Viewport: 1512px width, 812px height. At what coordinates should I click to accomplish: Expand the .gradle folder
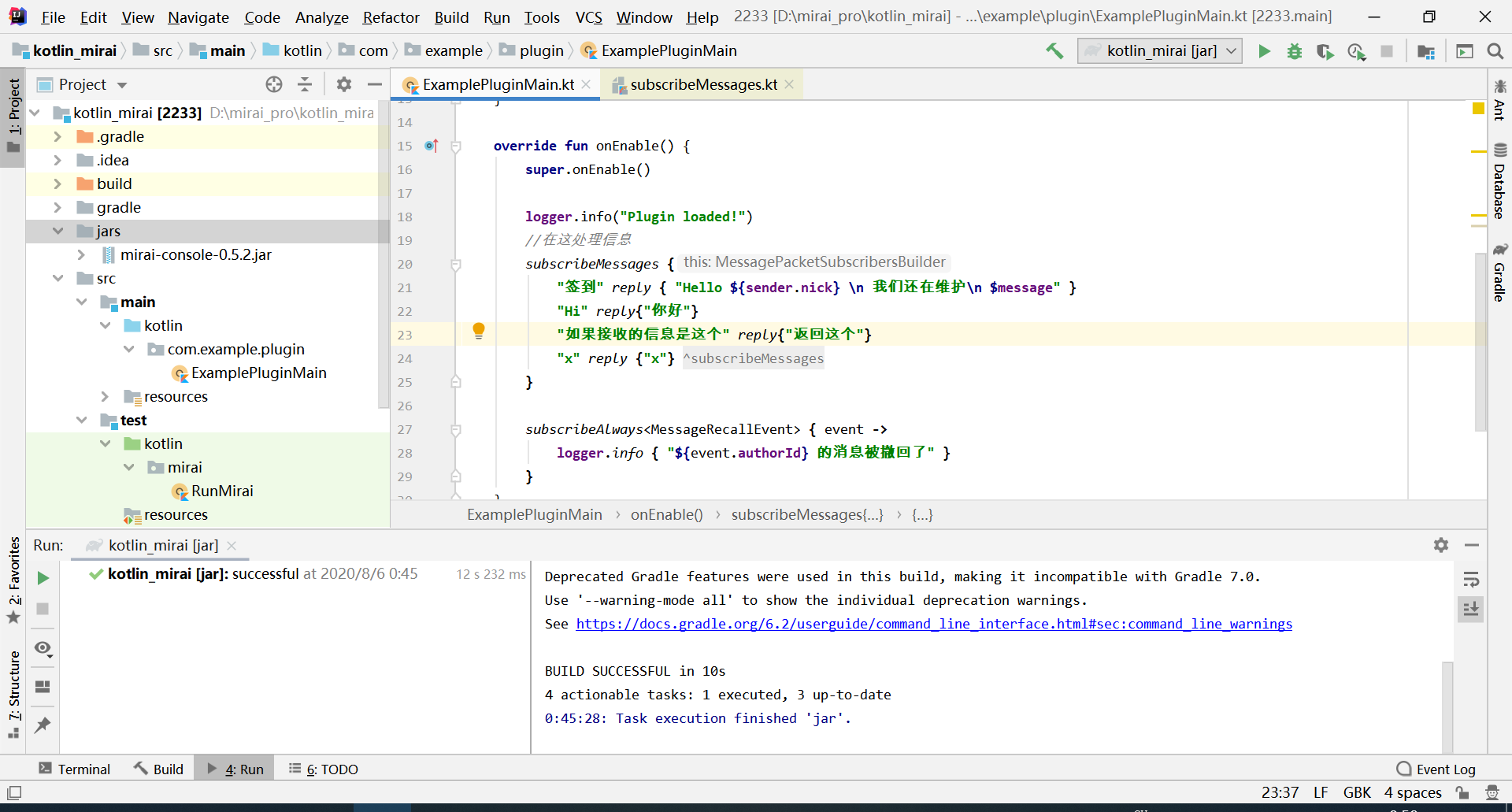click(57, 136)
